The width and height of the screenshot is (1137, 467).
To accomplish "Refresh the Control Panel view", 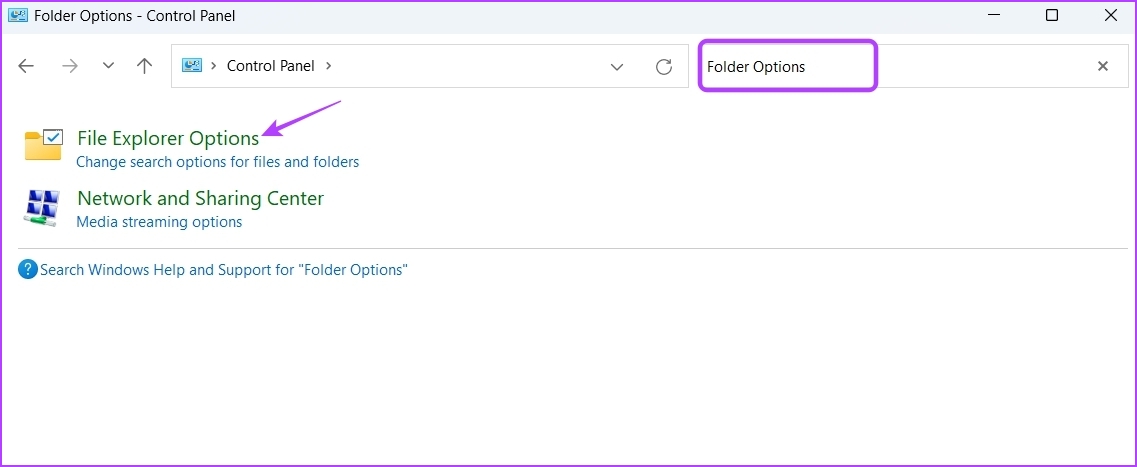I will tap(663, 67).
